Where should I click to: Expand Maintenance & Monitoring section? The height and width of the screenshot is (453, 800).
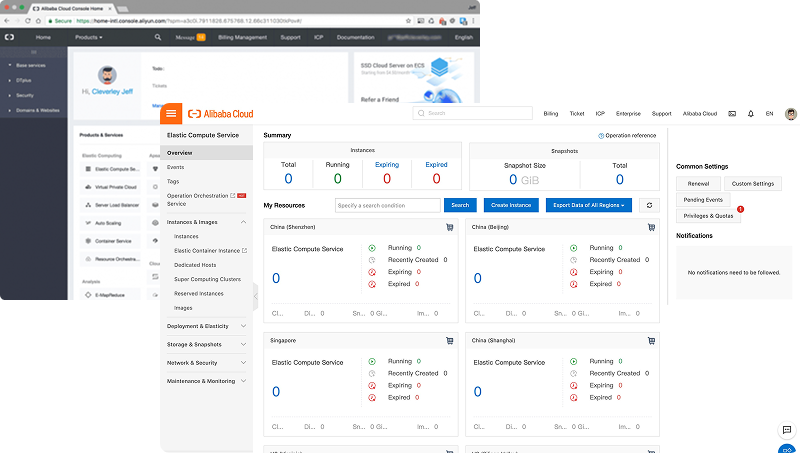click(243, 381)
